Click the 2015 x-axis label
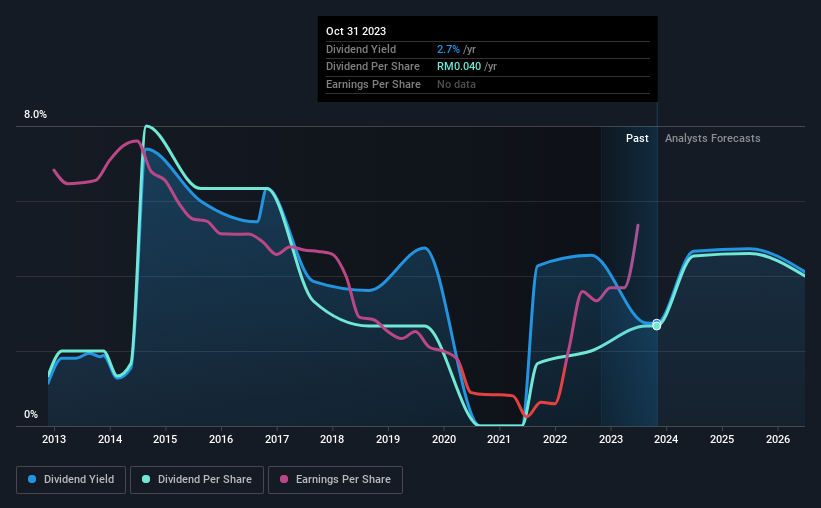 (165, 439)
